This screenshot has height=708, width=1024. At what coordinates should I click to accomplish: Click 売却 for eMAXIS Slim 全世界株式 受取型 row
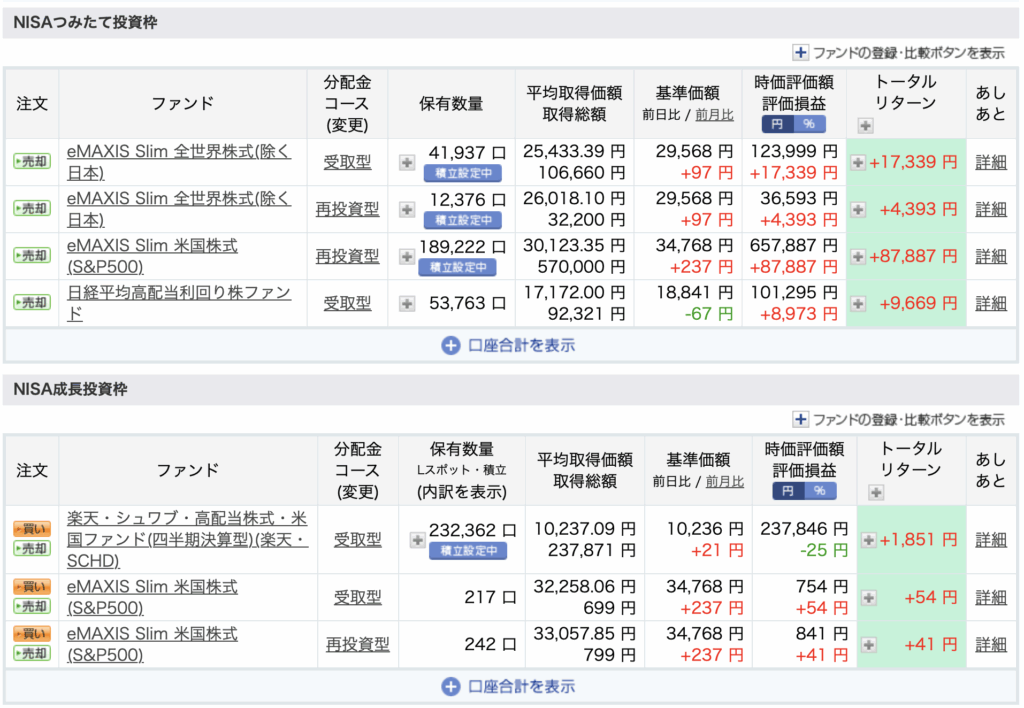[x=32, y=161]
